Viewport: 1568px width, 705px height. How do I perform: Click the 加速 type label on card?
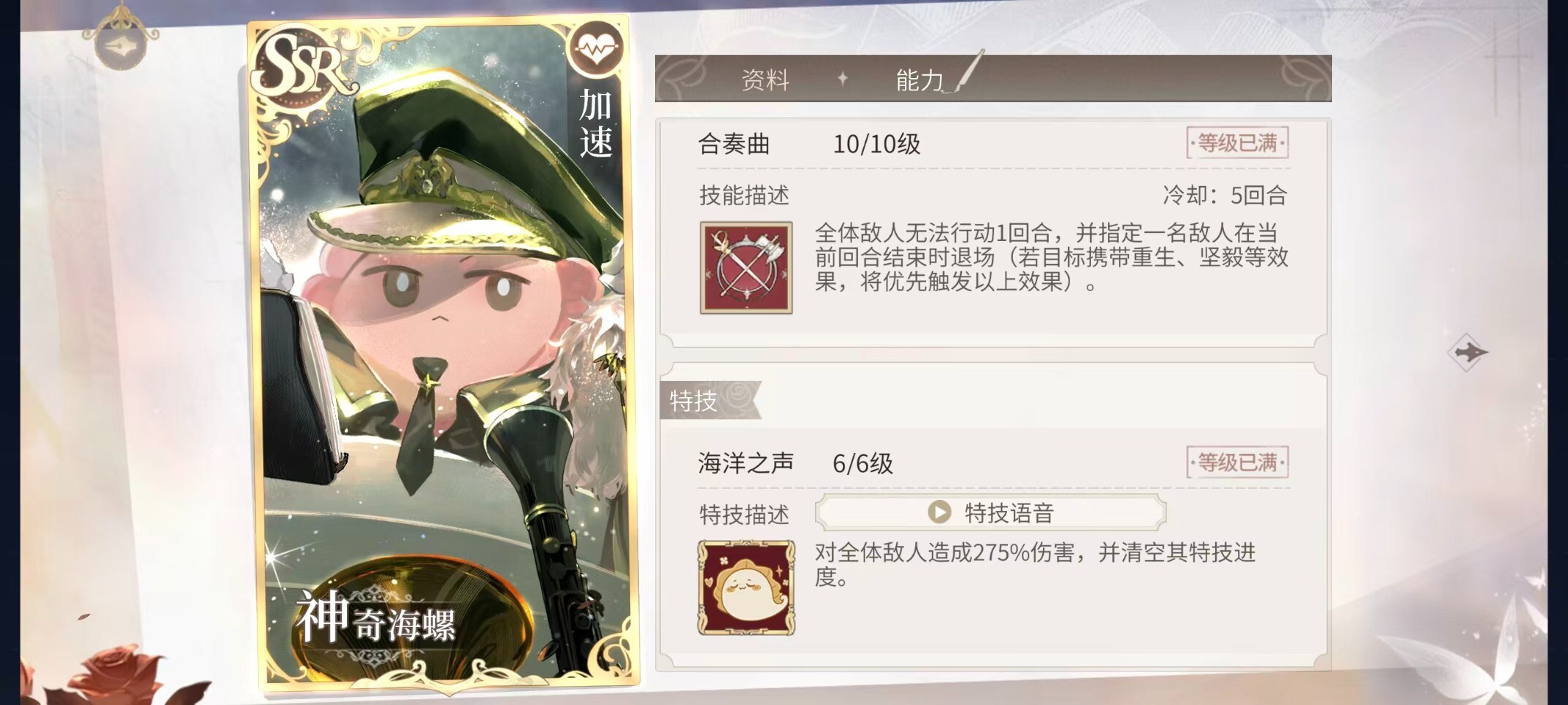click(595, 124)
